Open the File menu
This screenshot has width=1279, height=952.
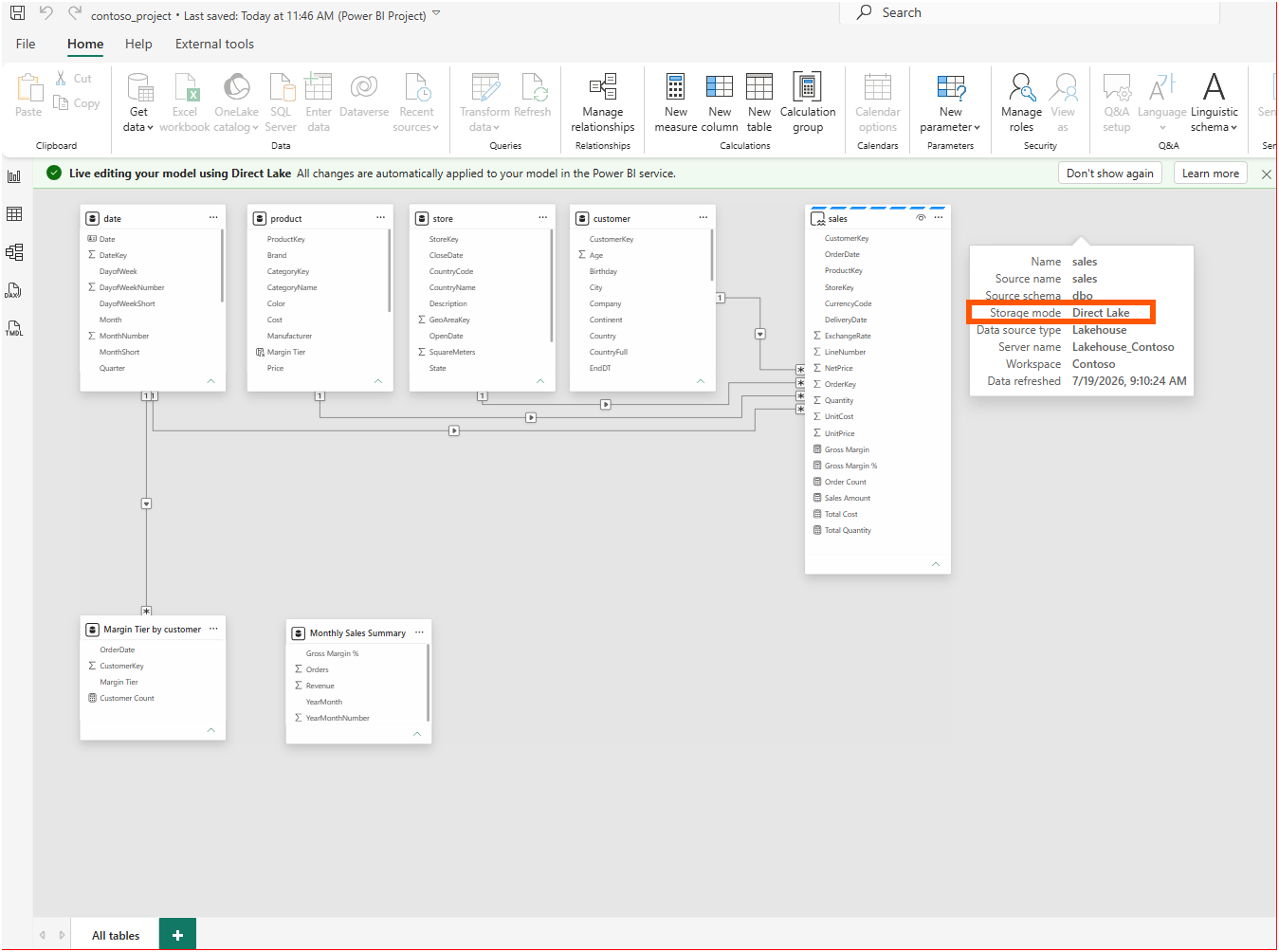coord(26,44)
